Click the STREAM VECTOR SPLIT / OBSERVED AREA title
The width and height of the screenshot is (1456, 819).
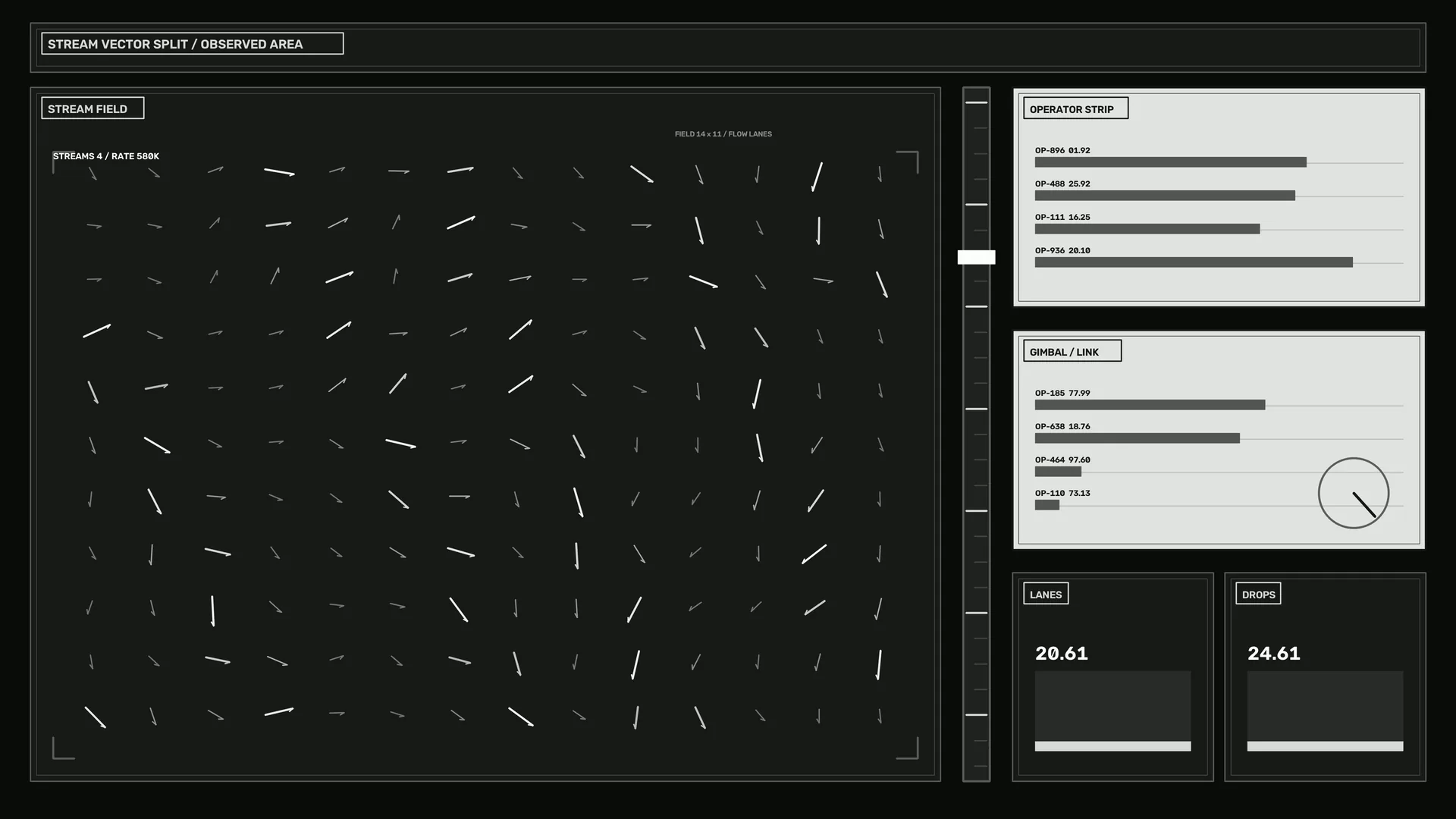[193, 43]
